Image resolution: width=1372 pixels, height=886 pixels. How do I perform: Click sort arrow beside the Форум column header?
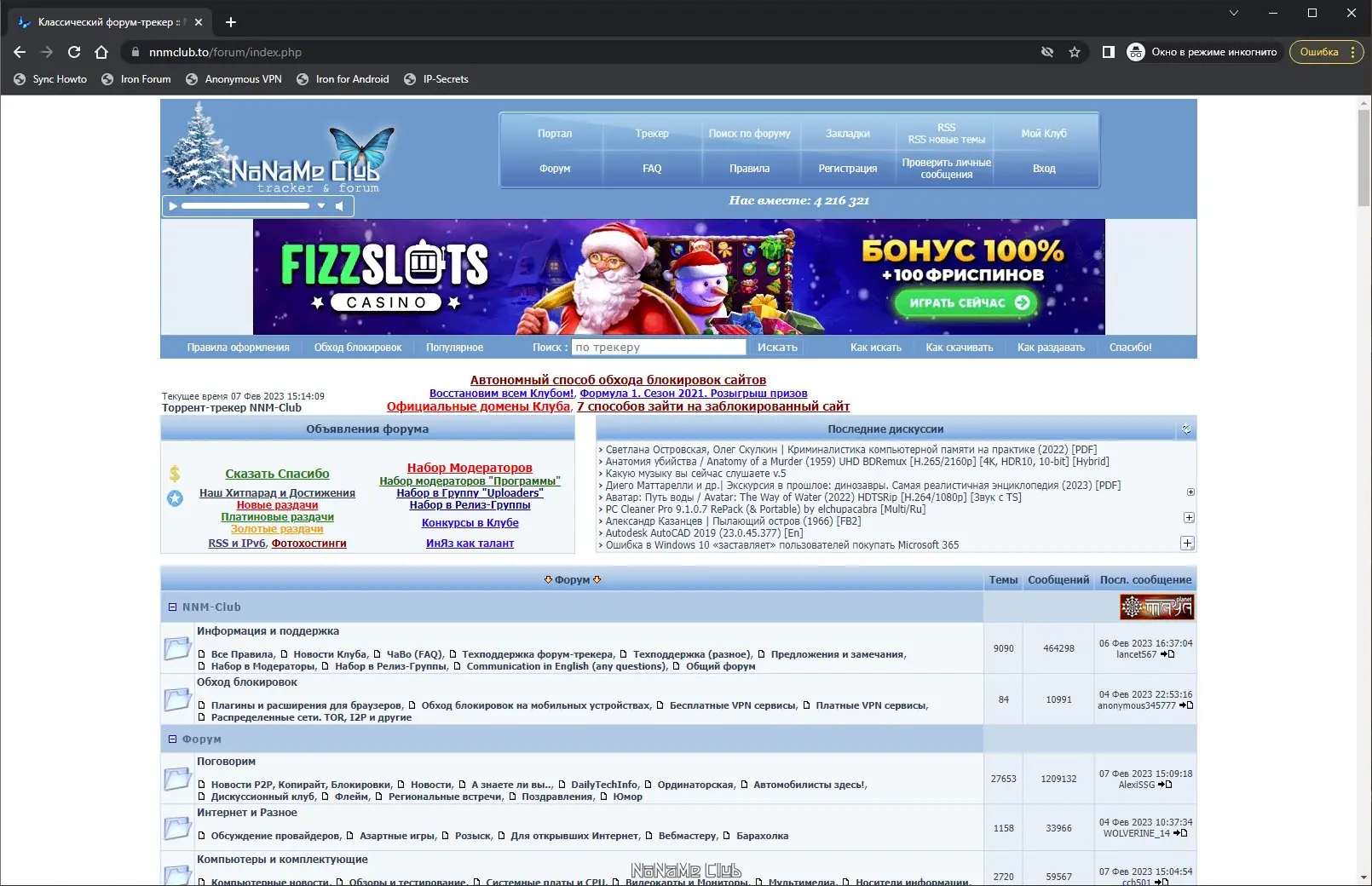point(549,579)
